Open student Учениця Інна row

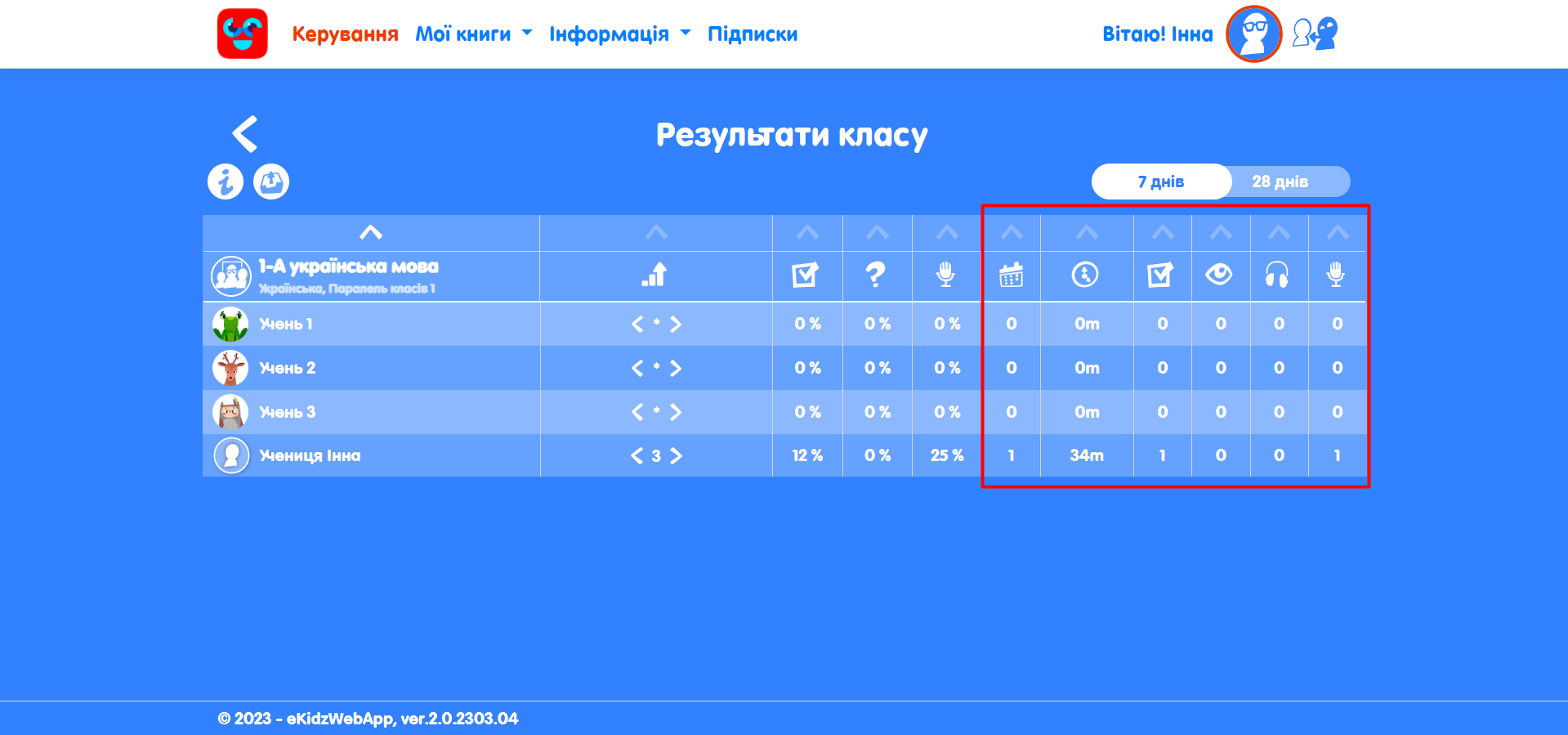(784, 455)
